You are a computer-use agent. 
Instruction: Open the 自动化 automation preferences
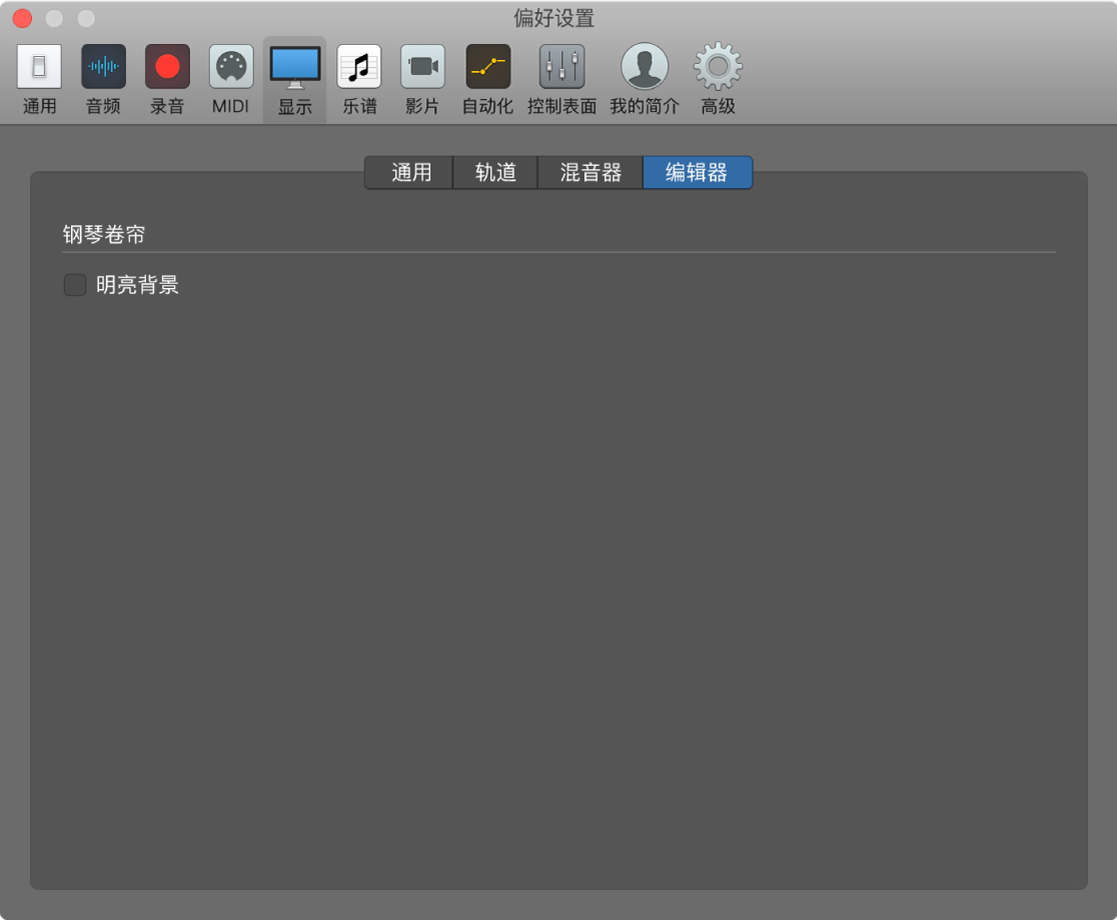coord(488,79)
